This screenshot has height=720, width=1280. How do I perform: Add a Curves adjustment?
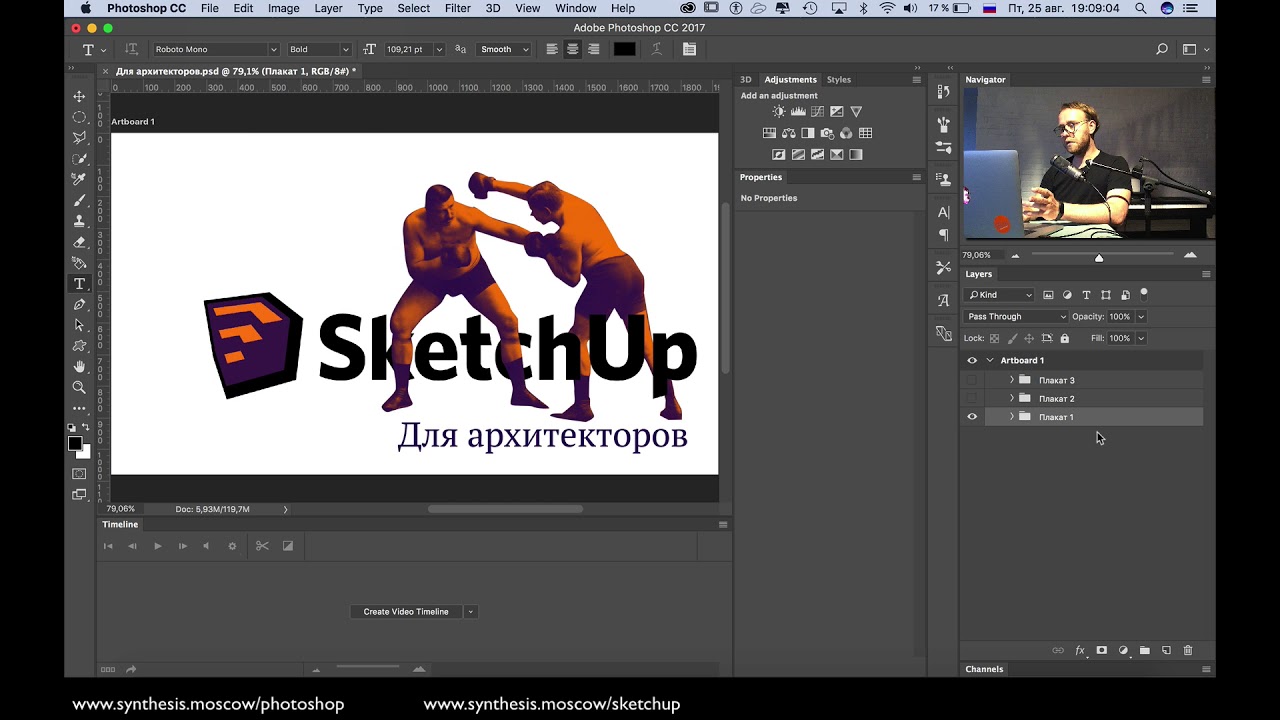coord(817,112)
